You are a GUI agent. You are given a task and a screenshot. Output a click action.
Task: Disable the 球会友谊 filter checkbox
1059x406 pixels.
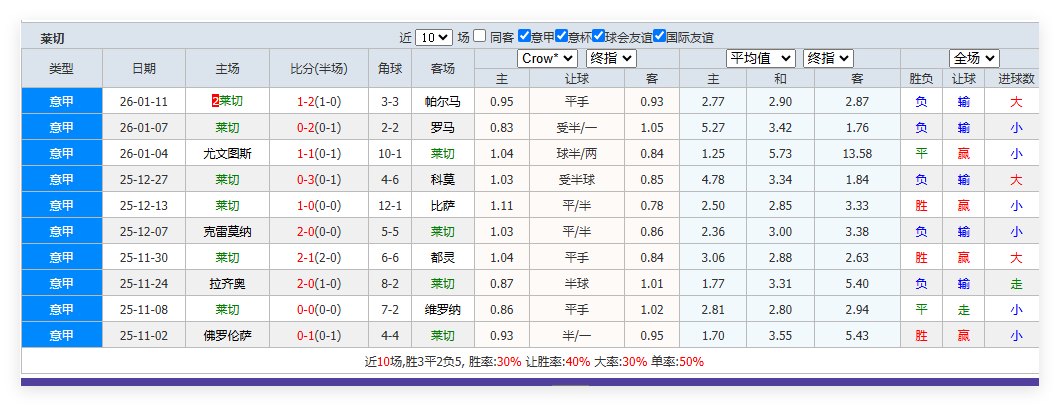[599, 36]
